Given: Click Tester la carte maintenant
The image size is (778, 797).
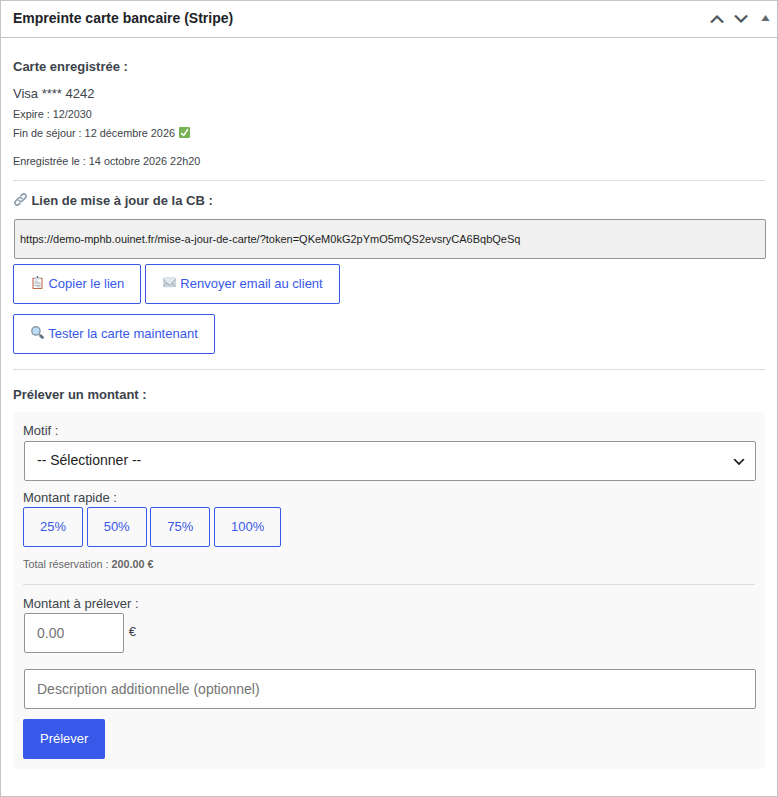Looking at the screenshot, I should [x=114, y=334].
